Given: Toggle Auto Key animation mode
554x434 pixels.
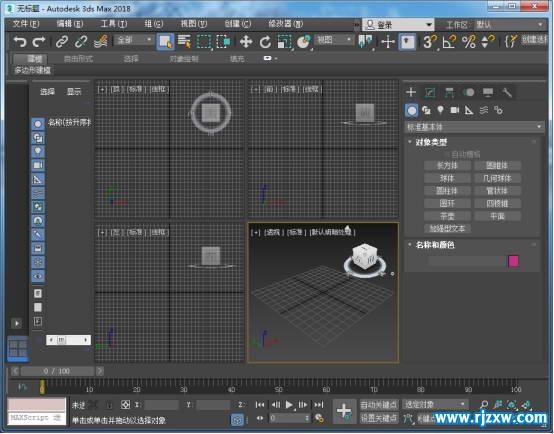Looking at the screenshot, I should 379,405.
